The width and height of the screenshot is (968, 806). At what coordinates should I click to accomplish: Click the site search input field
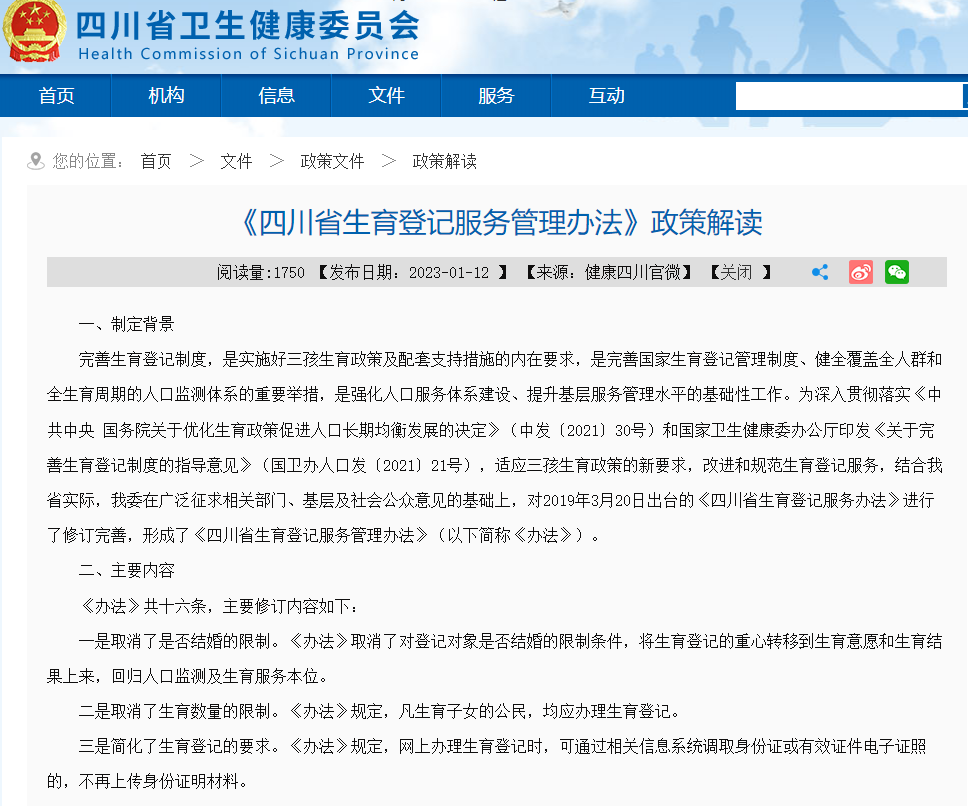tap(849, 97)
